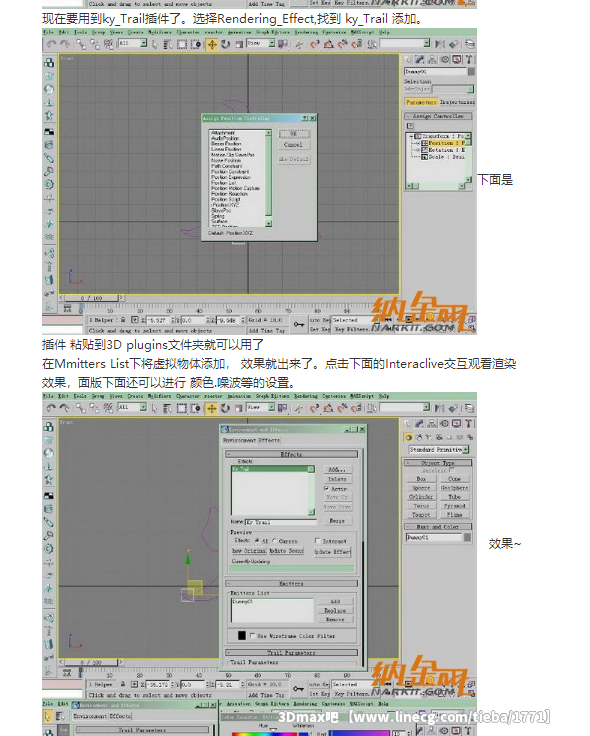Image resolution: width=590 pixels, height=736 pixels.
Task: Activate Select and Move in the controller screenshot
Action: (212, 44)
